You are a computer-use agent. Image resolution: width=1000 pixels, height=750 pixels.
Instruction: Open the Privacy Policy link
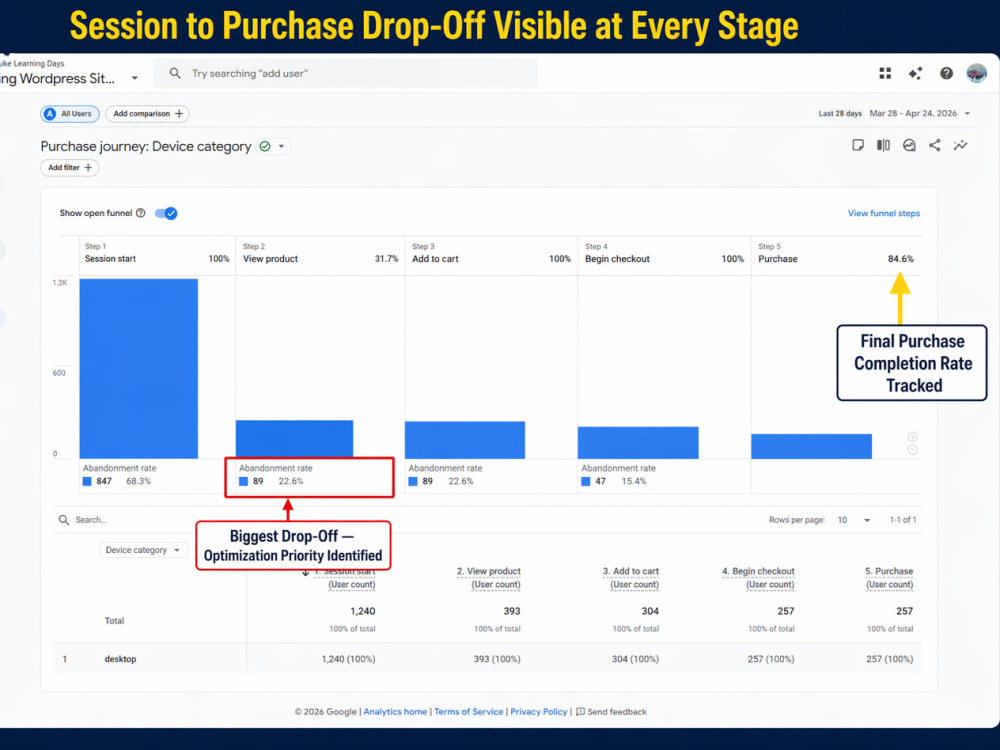coord(539,712)
